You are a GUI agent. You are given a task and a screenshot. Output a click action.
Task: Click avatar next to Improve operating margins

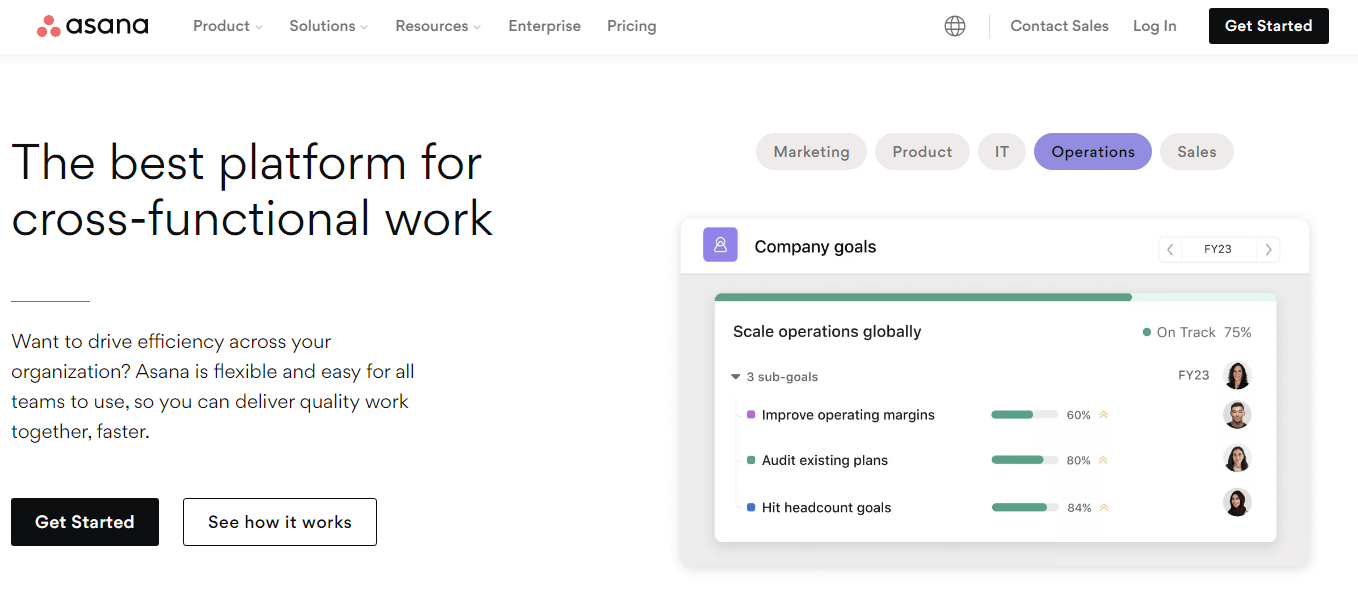click(x=1237, y=414)
